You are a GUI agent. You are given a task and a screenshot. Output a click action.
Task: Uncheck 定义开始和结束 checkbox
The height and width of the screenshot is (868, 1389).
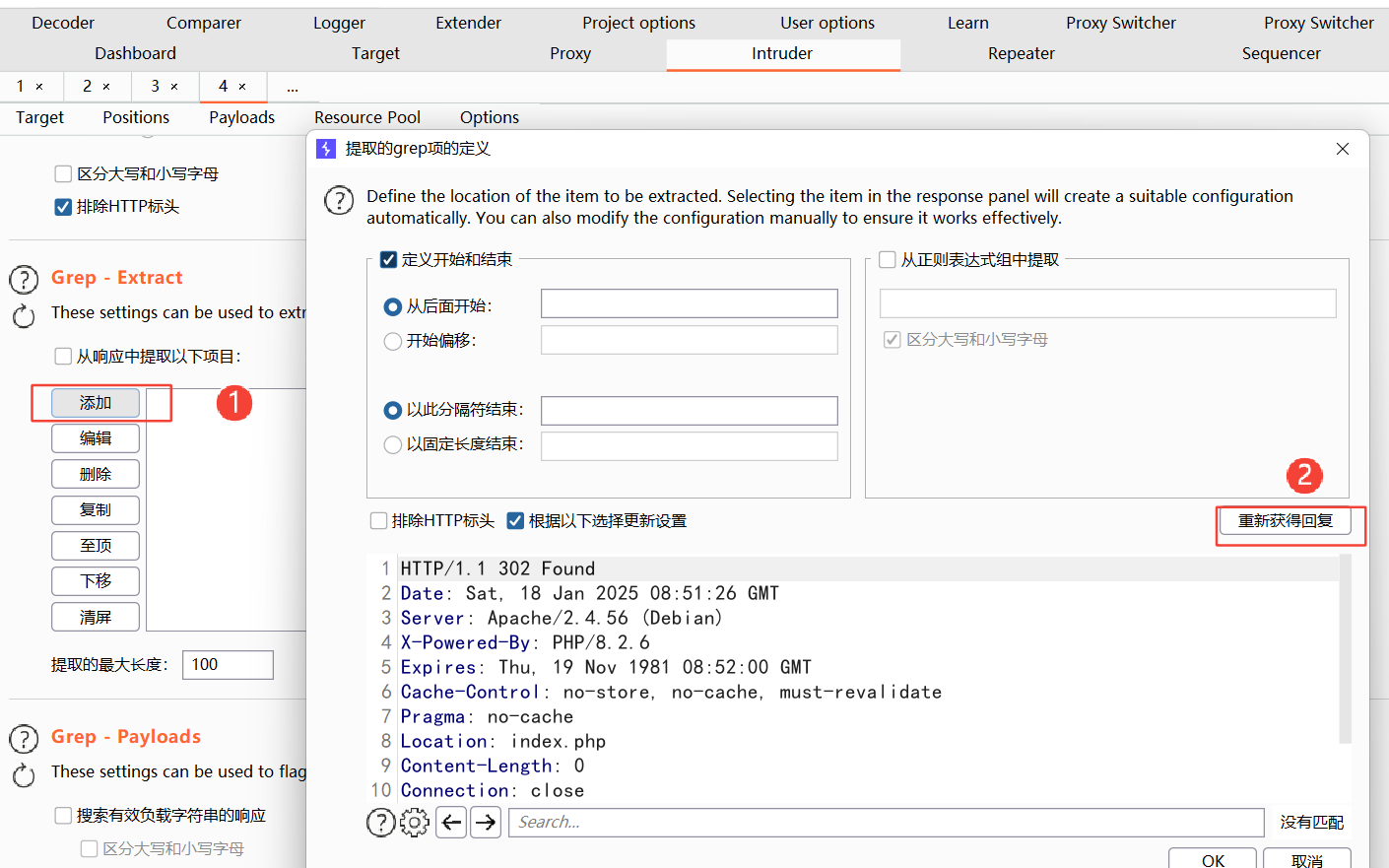pyautogui.click(x=389, y=260)
